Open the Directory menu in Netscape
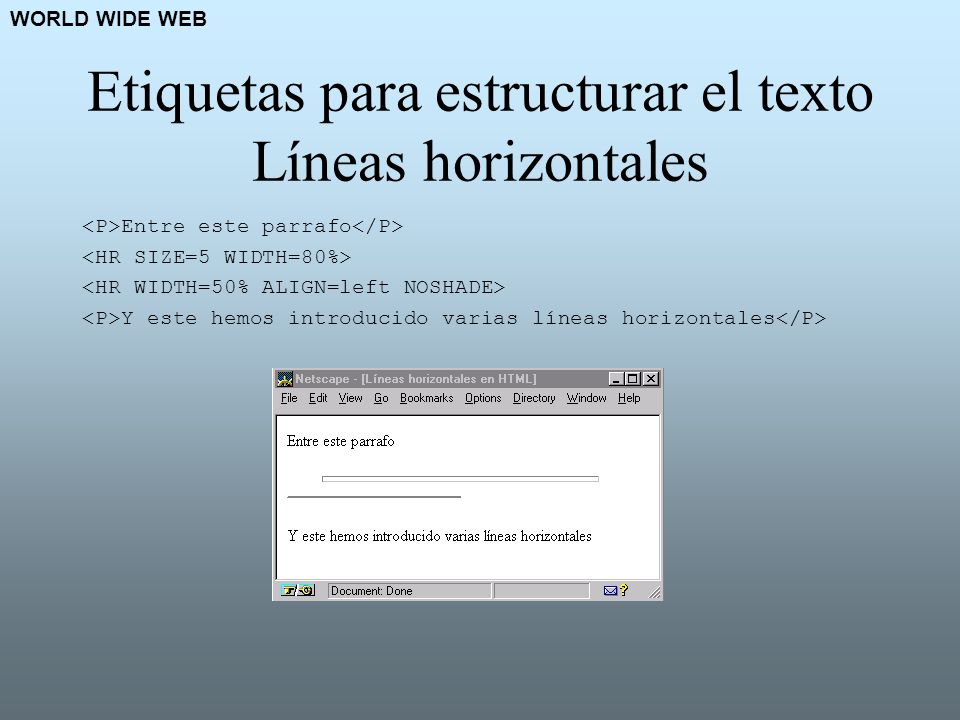The height and width of the screenshot is (720, 960). coord(534,399)
